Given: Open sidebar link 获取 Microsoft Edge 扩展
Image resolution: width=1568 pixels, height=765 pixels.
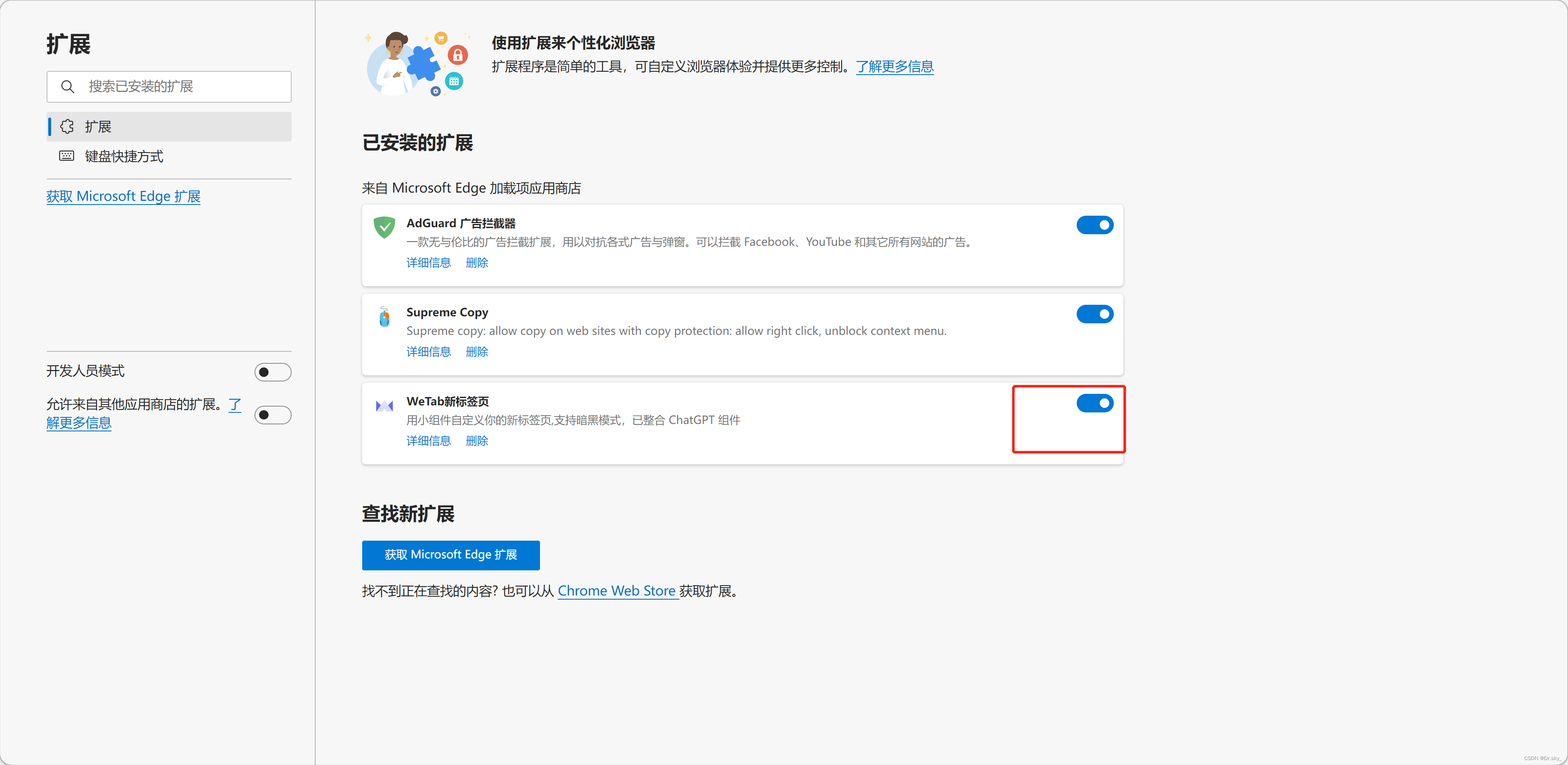Looking at the screenshot, I should (x=124, y=197).
